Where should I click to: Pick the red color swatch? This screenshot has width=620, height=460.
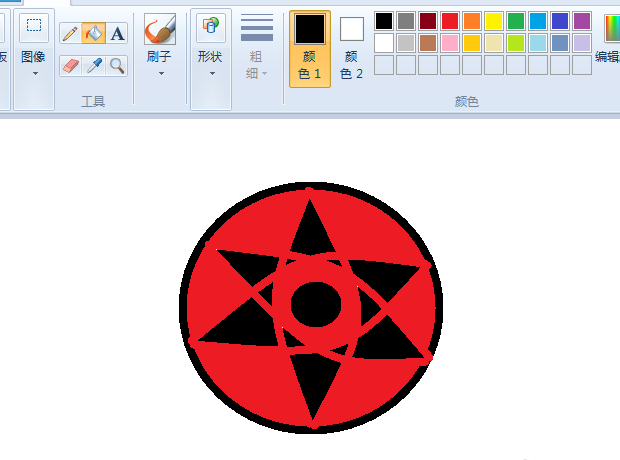pos(450,21)
